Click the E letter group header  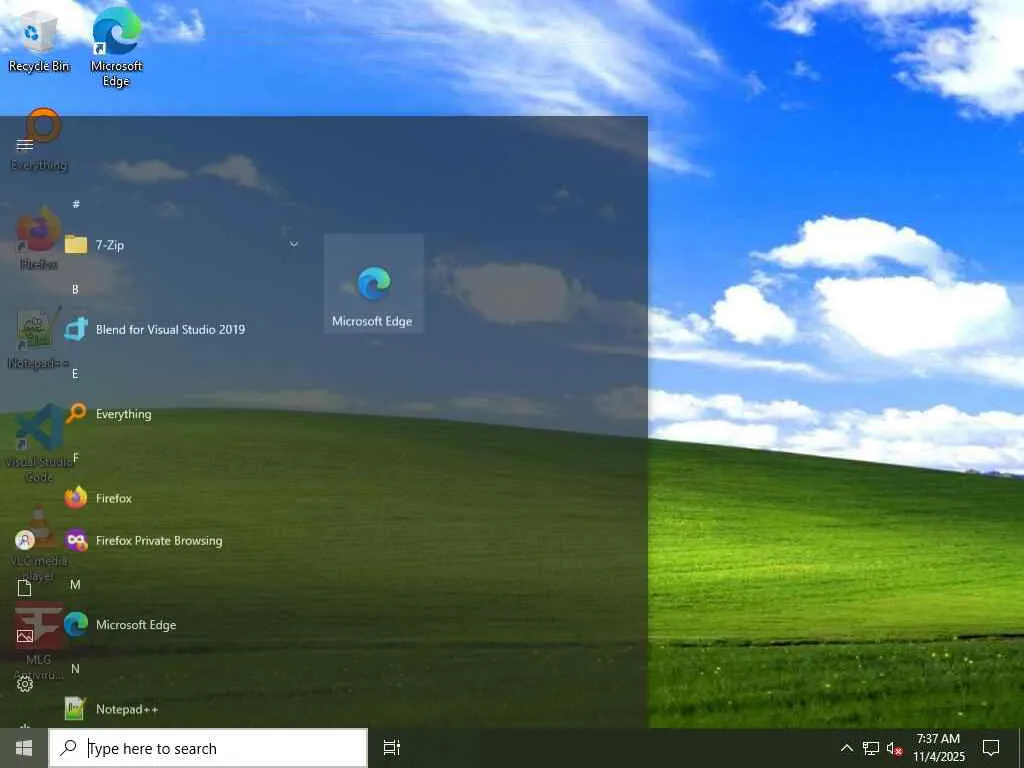[75, 374]
